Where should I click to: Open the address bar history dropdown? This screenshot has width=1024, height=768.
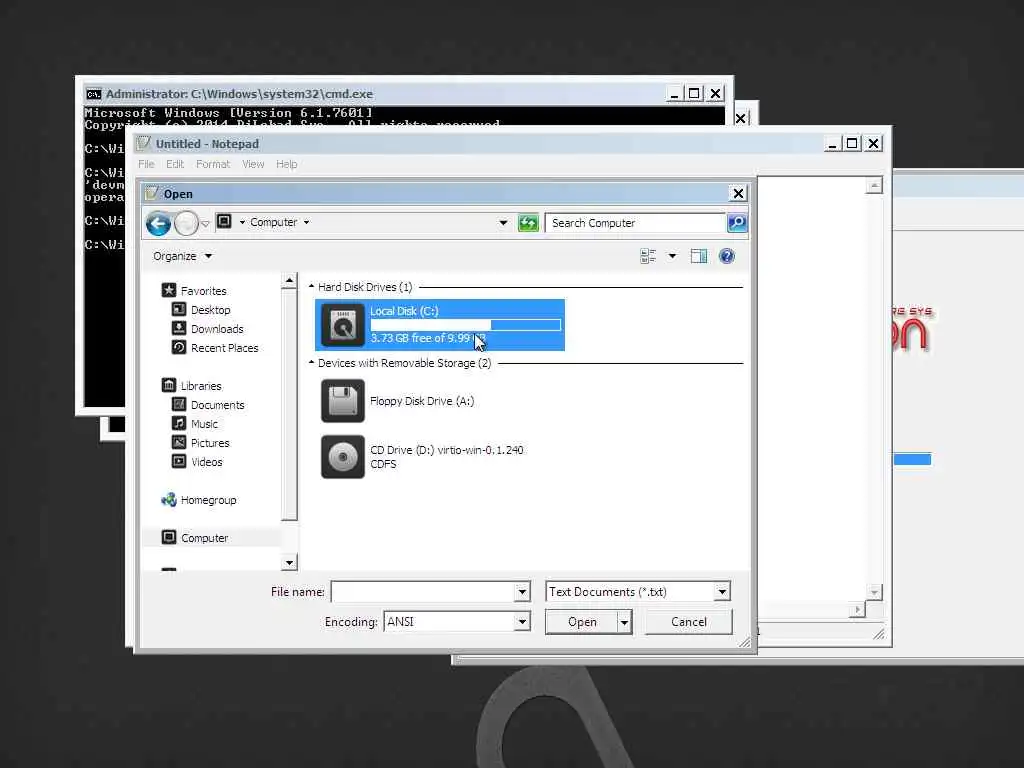[x=503, y=223]
